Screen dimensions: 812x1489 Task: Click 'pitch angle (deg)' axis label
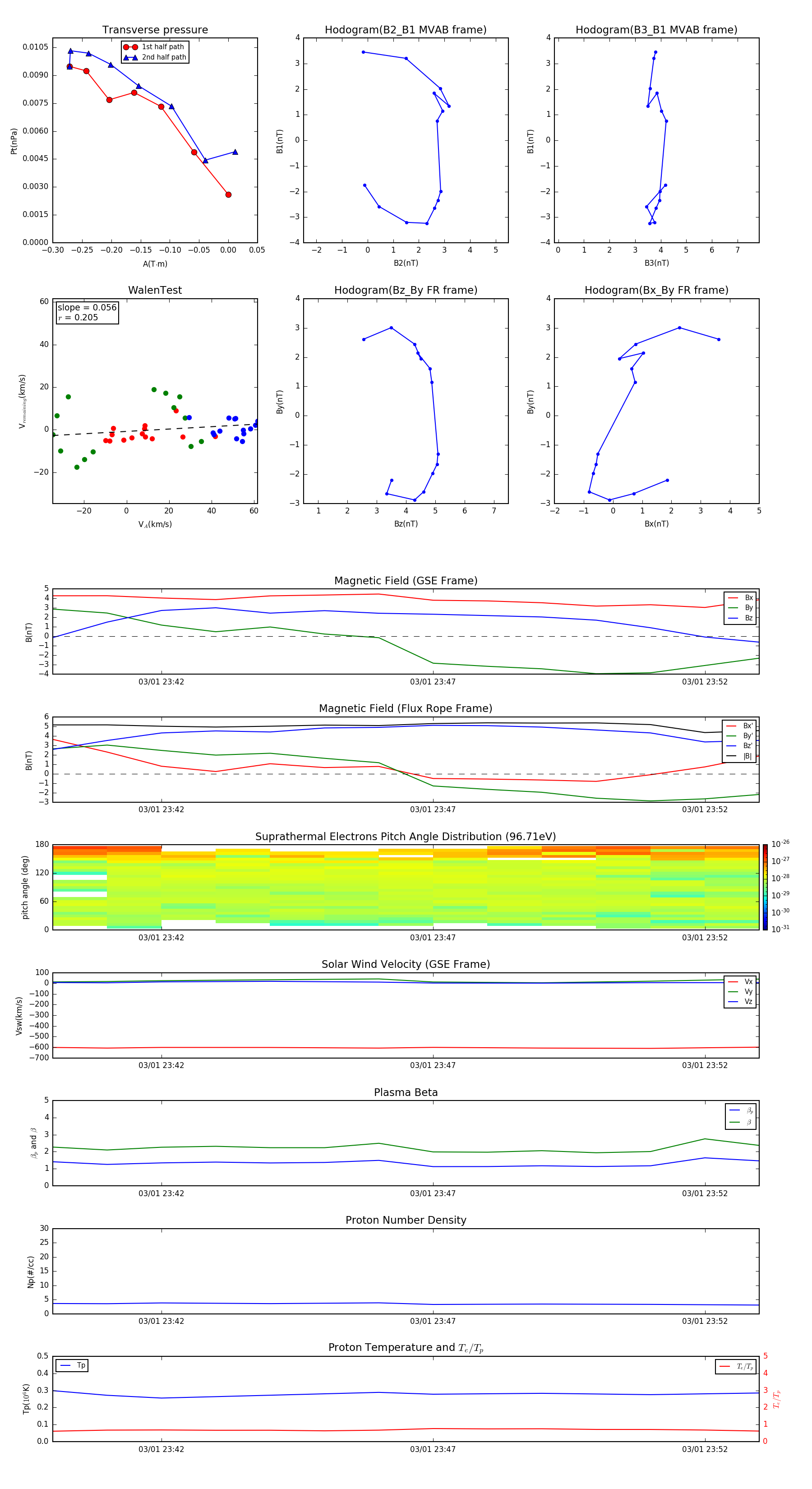[25, 887]
